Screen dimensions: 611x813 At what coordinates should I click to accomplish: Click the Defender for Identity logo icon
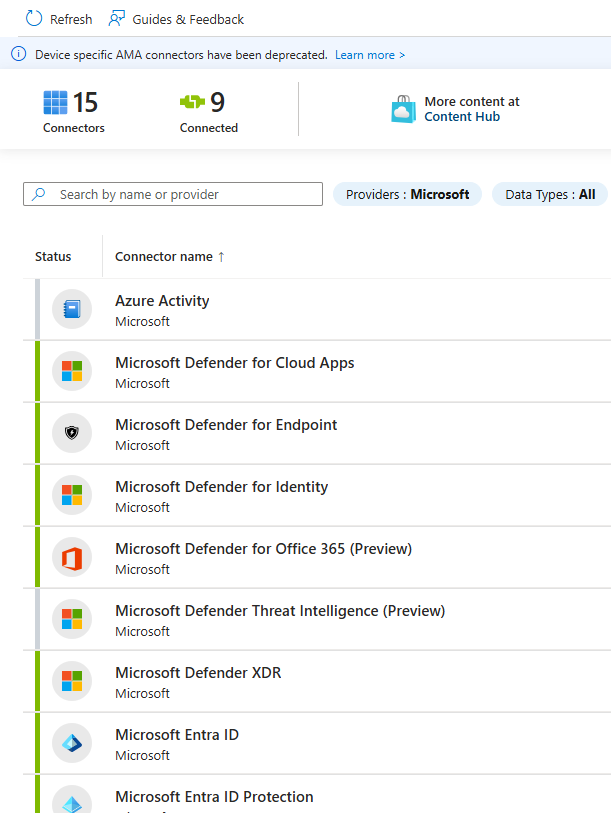(72, 495)
